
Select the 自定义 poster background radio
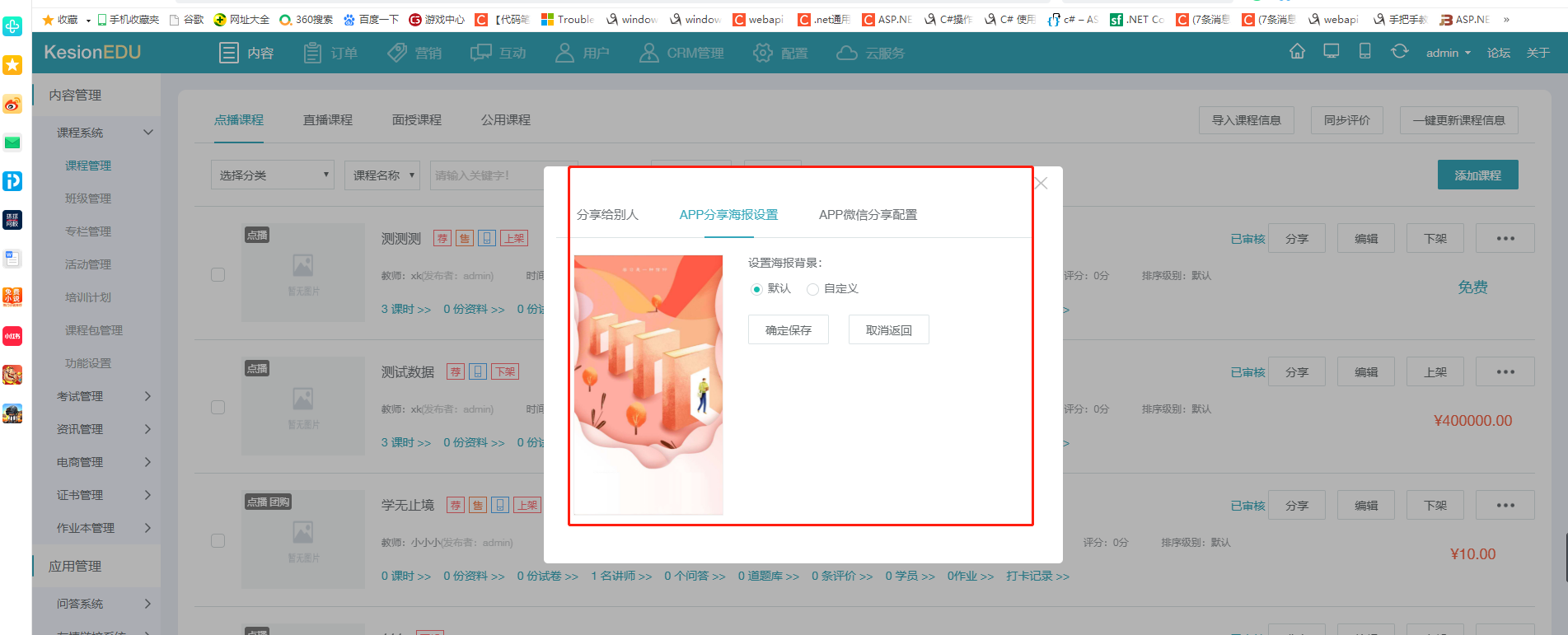pyautogui.click(x=812, y=289)
